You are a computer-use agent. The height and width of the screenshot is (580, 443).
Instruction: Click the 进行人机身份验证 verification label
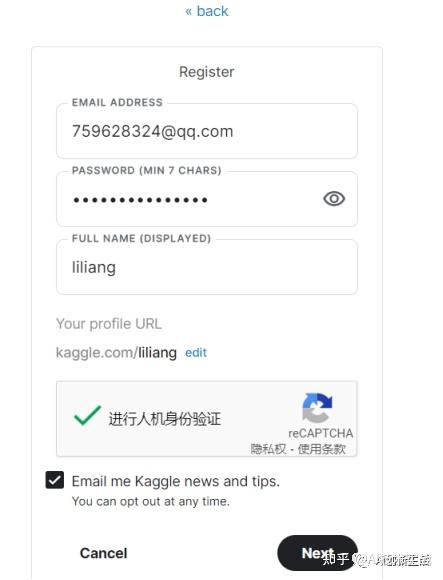pyautogui.click(x=165, y=419)
